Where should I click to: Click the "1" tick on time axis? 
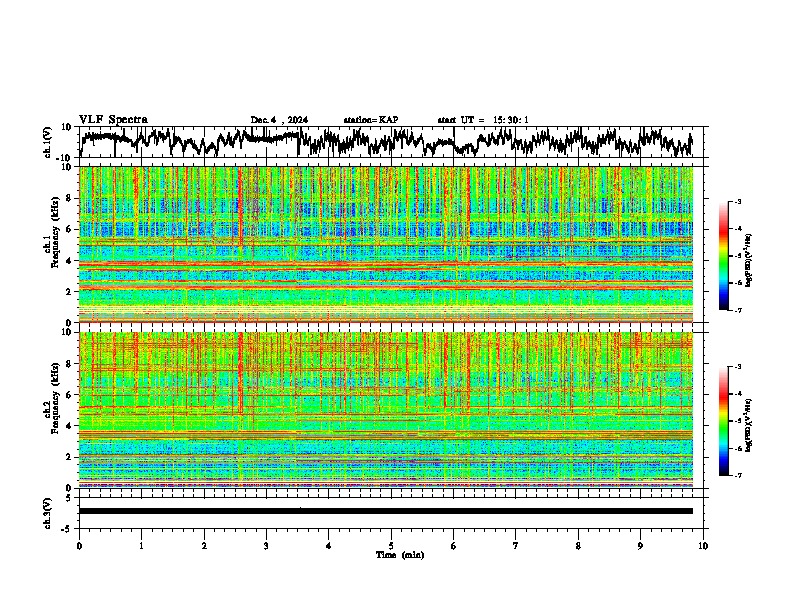pos(141,546)
